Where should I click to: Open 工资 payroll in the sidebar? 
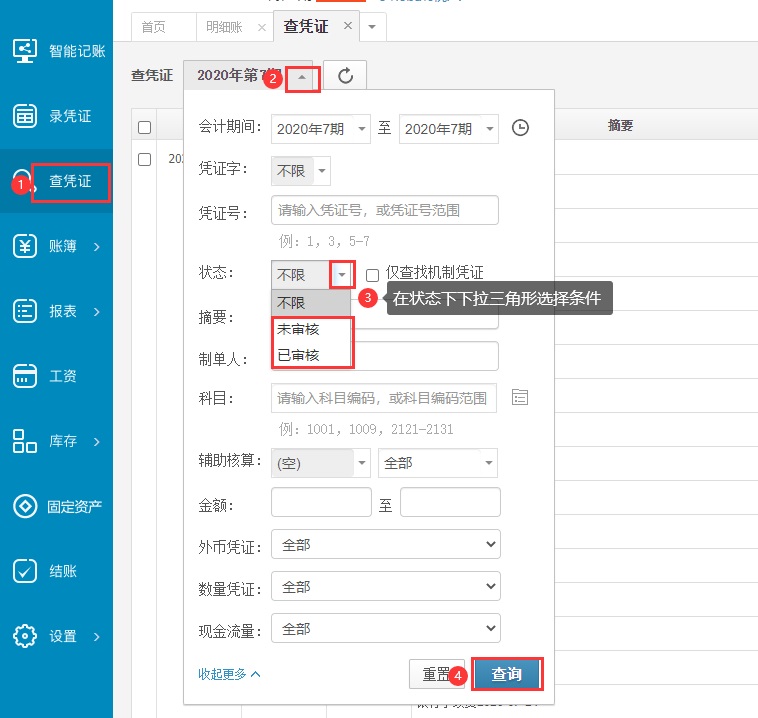click(x=56, y=376)
